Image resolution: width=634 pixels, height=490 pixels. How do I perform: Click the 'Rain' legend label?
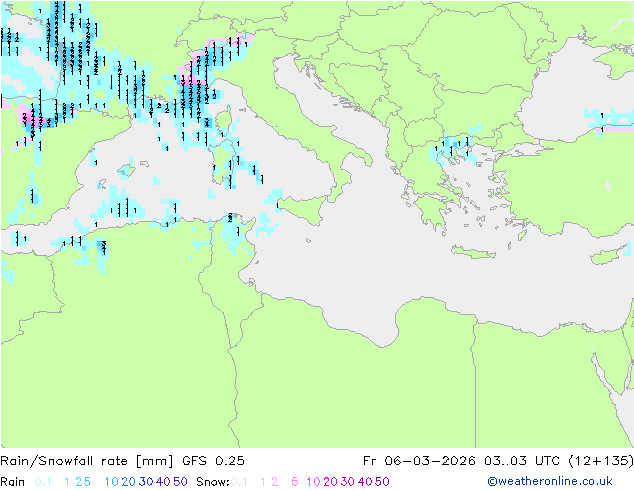point(13,482)
